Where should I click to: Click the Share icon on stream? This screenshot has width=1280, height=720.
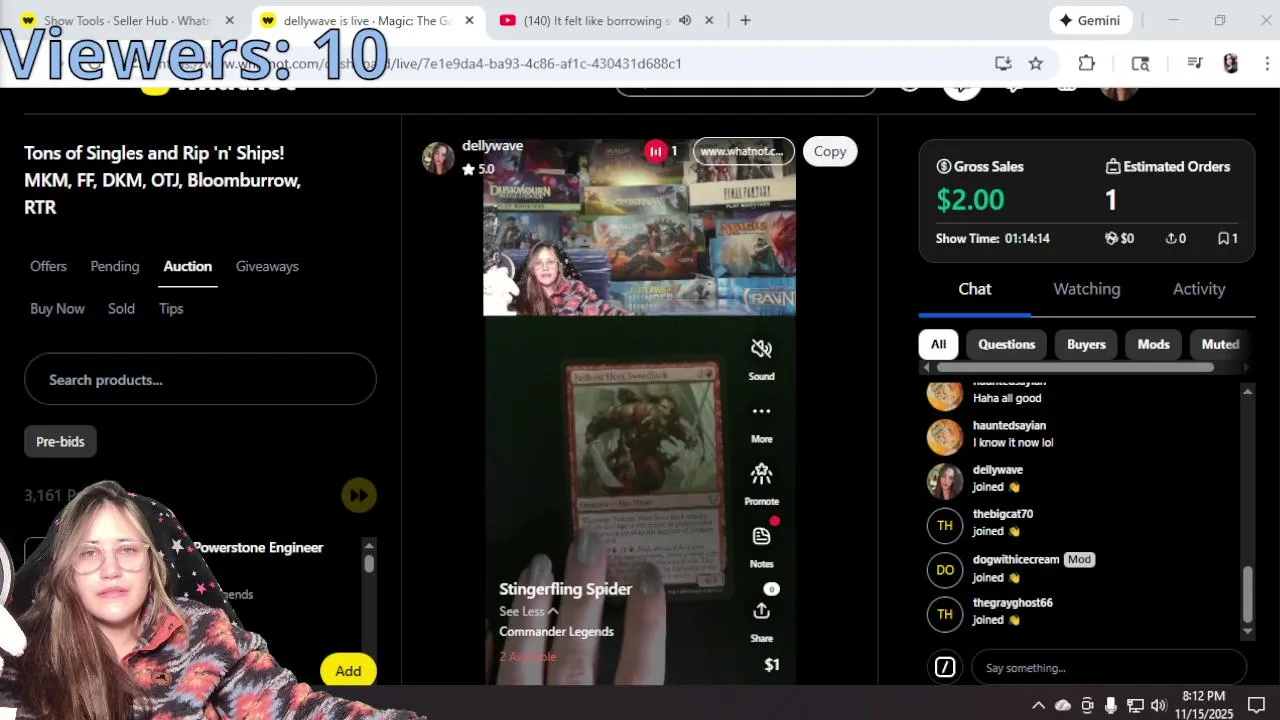coord(761,611)
